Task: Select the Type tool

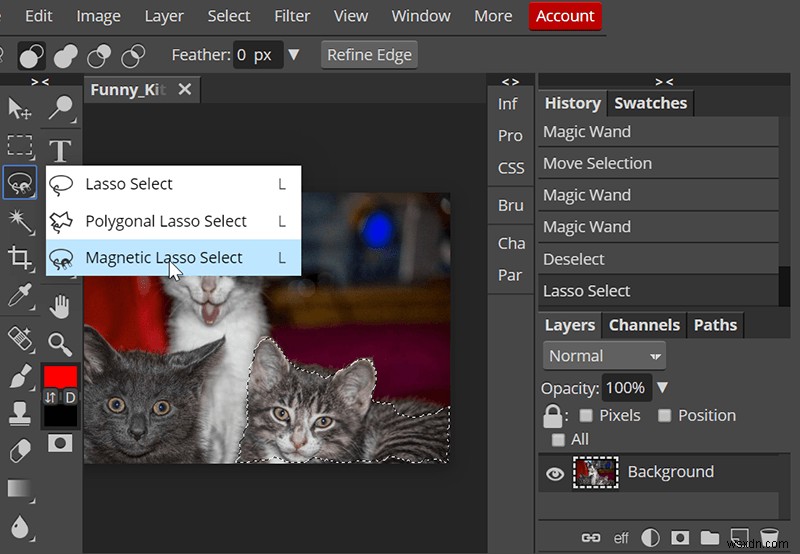Action: click(x=61, y=150)
